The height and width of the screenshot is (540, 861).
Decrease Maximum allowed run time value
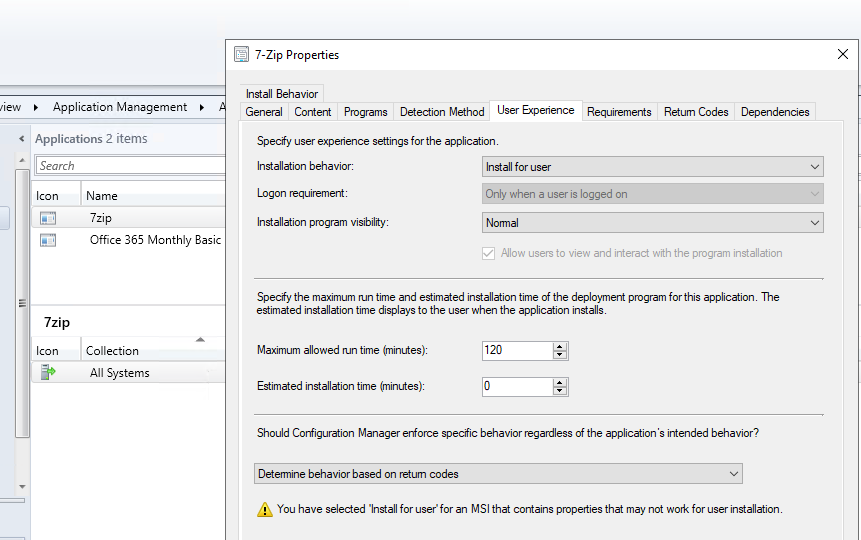click(x=560, y=355)
